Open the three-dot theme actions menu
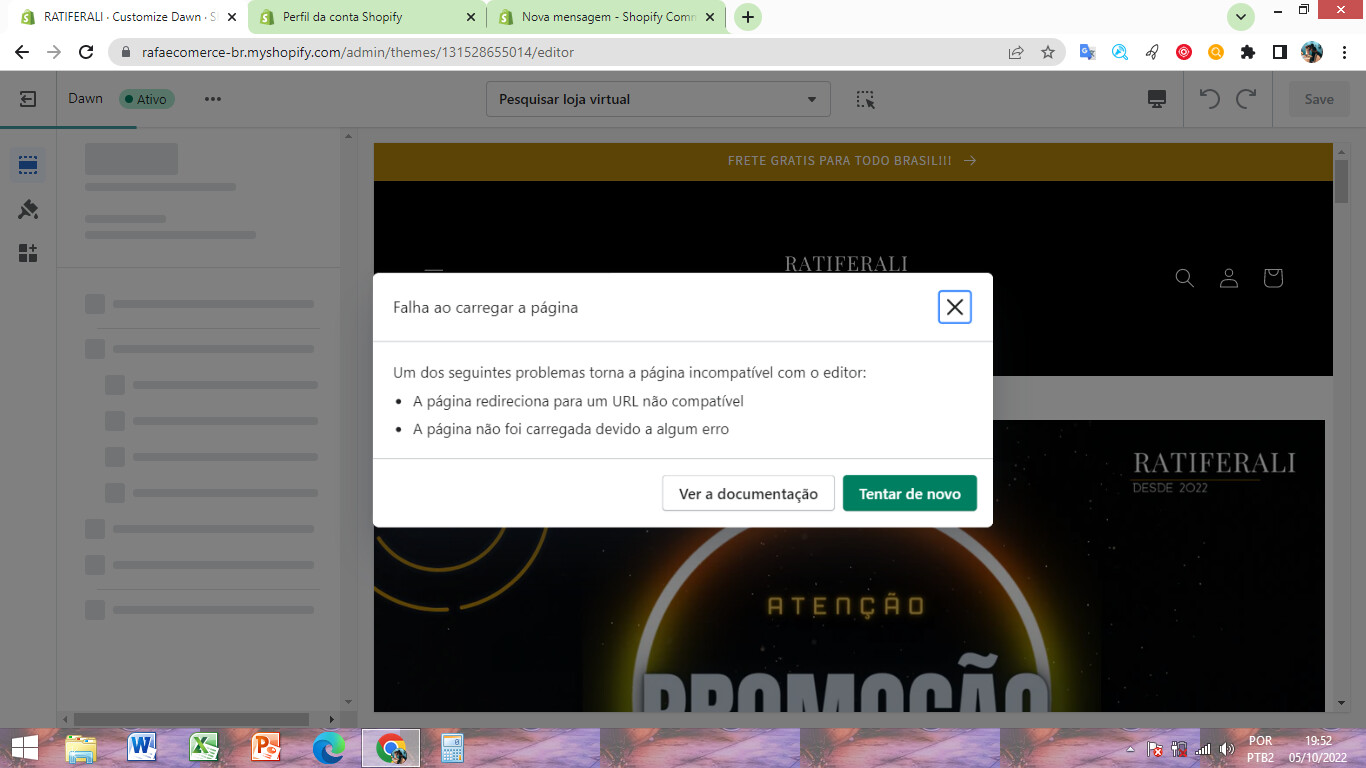The height and width of the screenshot is (768, 1366). [213, 99]
